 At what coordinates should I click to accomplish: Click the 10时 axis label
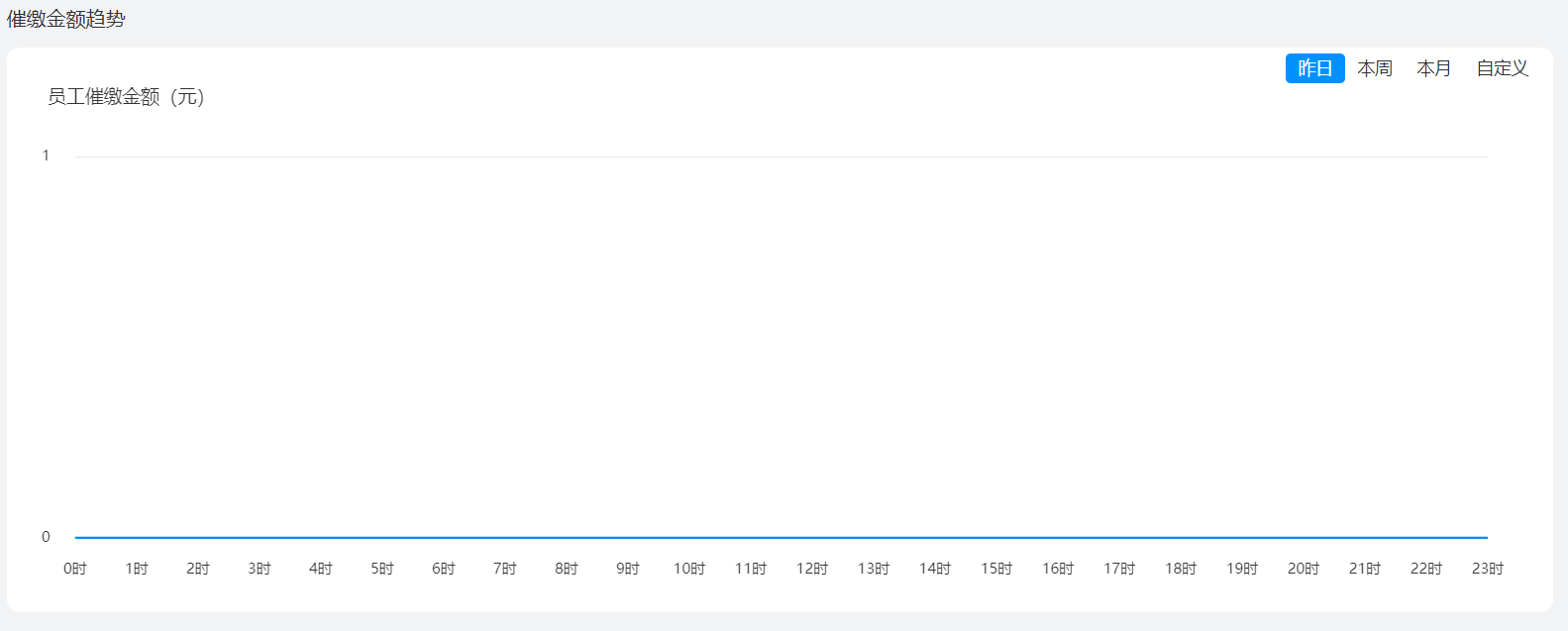[689, 569]
